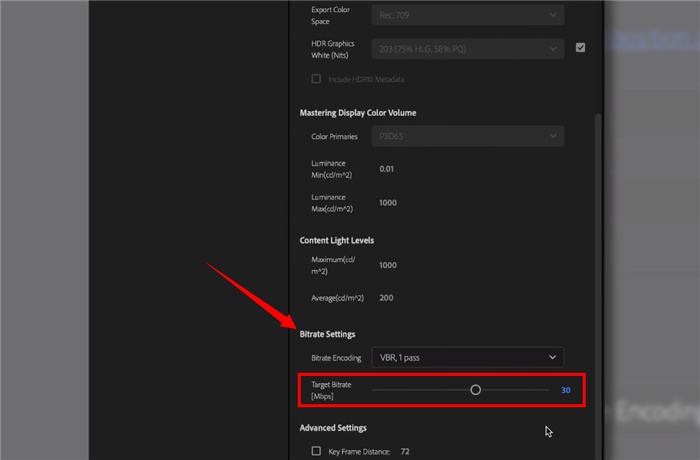
Task: Click the blue Target Bitrate value 30
Action: click(565, 390)
